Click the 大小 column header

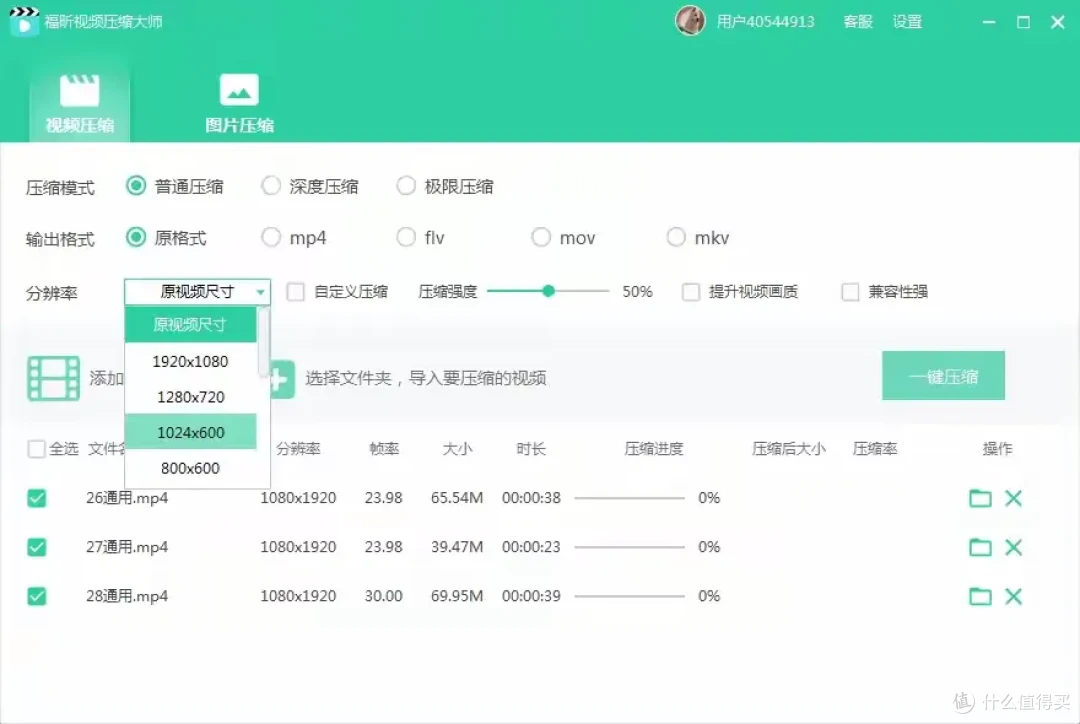pyautogui.click(x=457, y=449)
